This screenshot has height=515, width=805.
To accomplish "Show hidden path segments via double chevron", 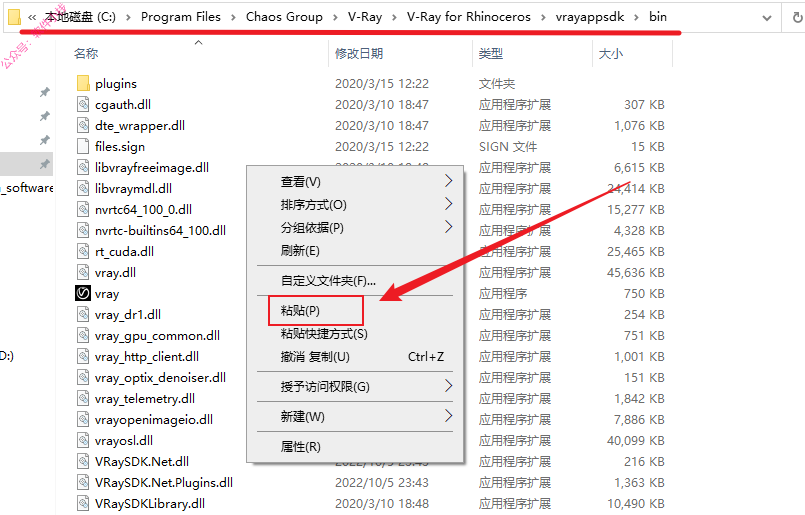I will coord(32,17).
